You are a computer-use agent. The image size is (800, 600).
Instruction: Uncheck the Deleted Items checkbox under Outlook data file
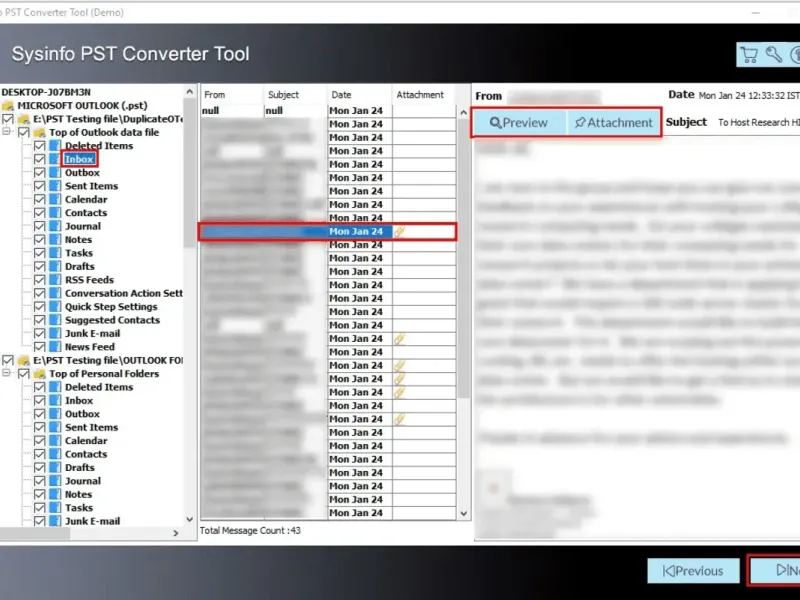tap(39, 146)
